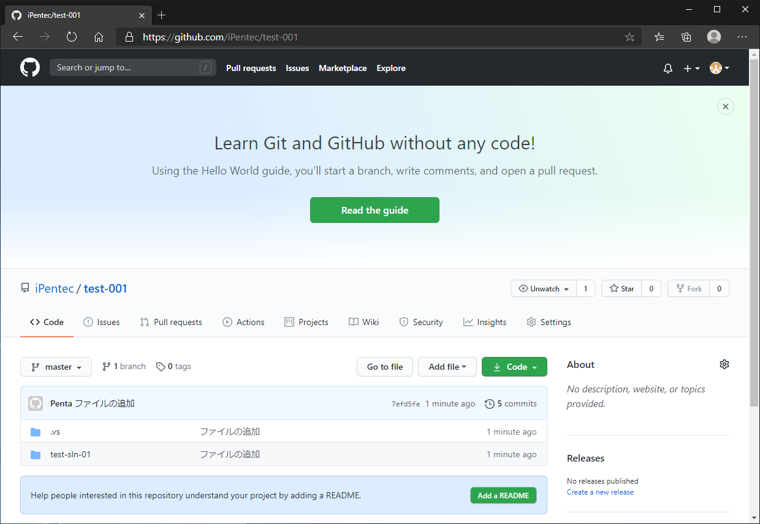Viewport: 760px width, 524px height.
Task: Open Pull requests in top navigation
Action: tap(251, 68)
